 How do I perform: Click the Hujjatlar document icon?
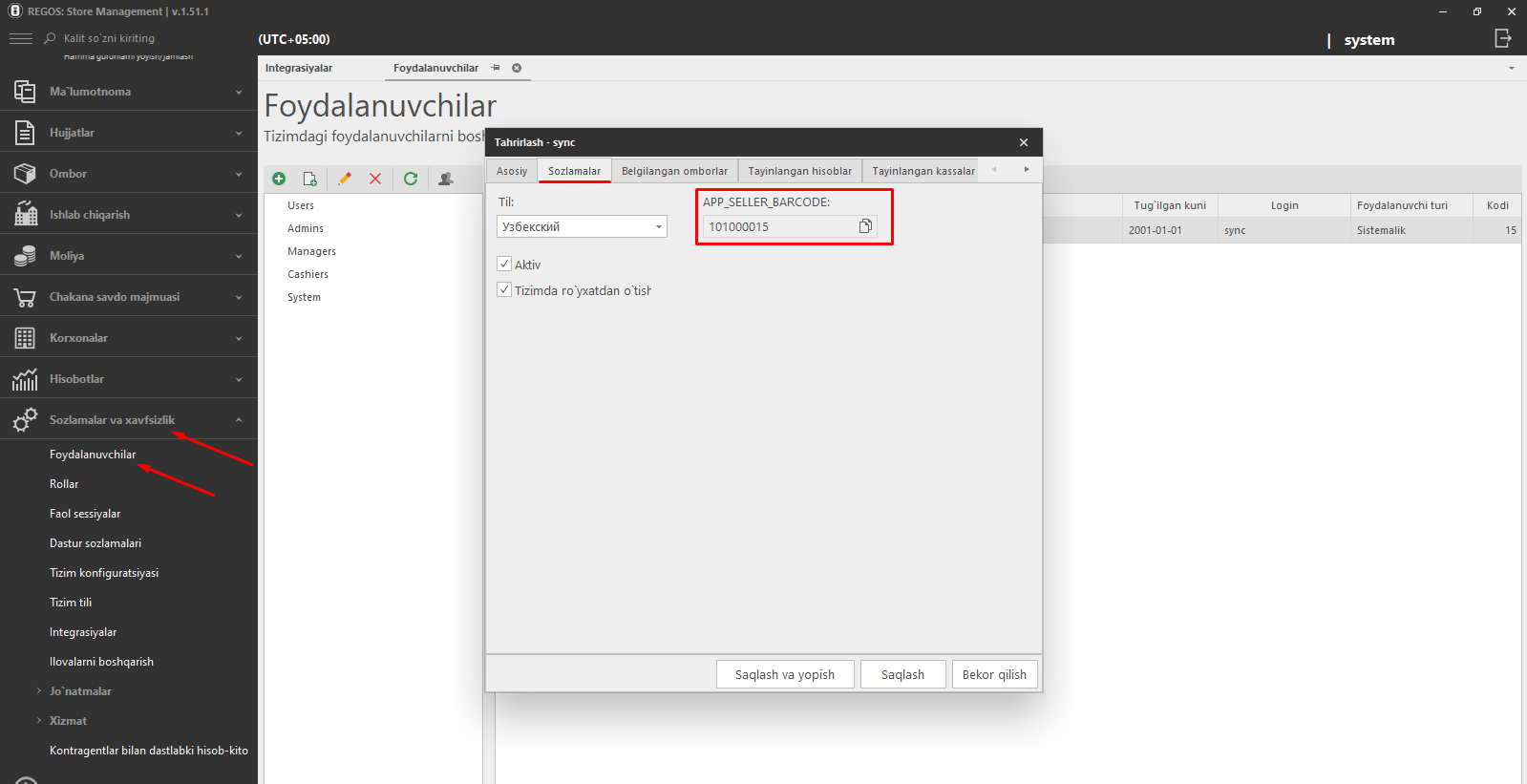pos(25,133)
